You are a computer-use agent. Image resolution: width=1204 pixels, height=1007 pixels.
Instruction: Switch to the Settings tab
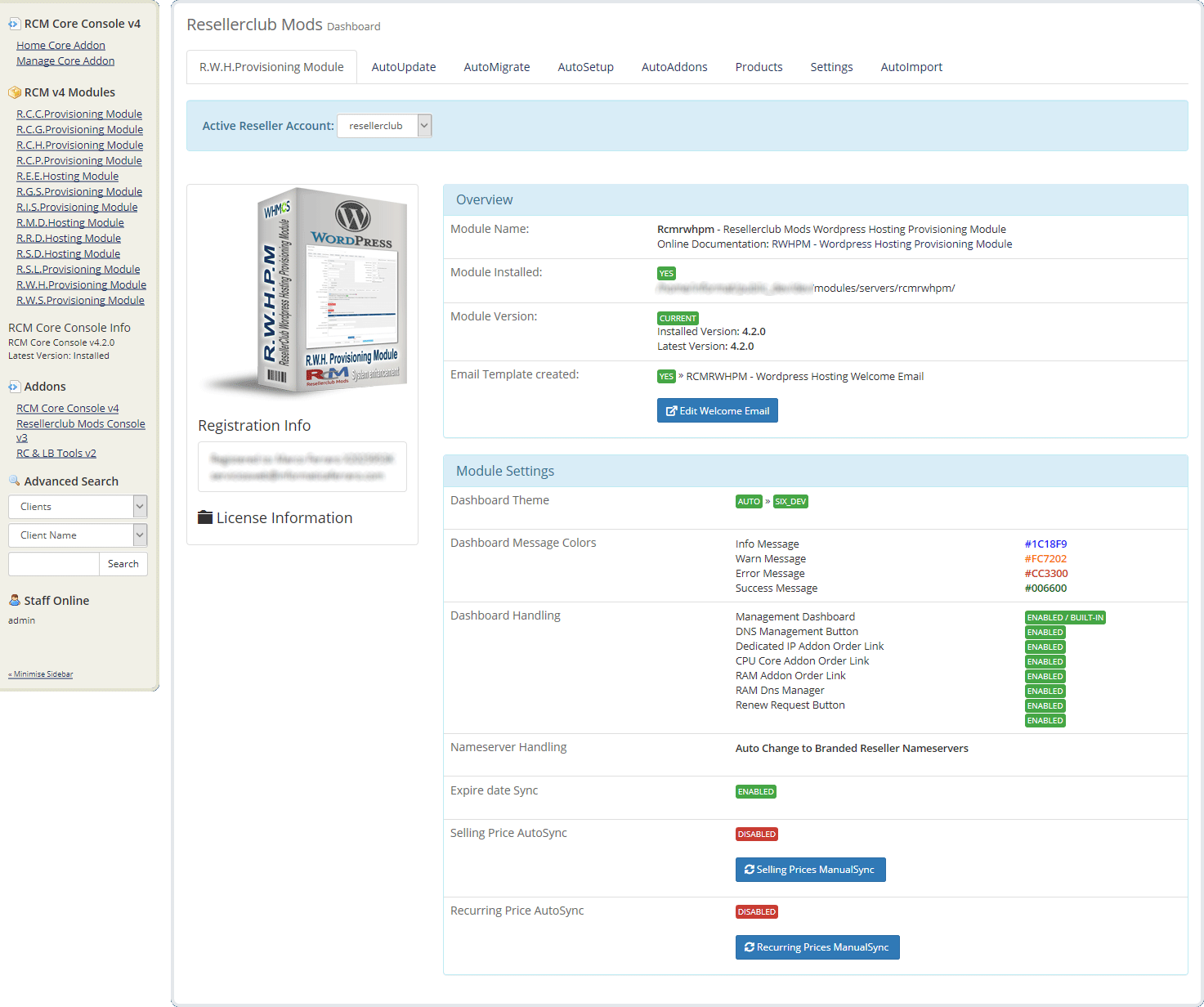831,67
